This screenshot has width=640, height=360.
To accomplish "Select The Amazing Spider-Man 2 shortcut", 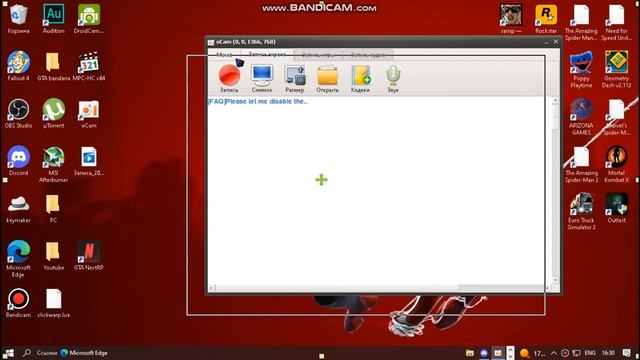I will tap(581, 164).
